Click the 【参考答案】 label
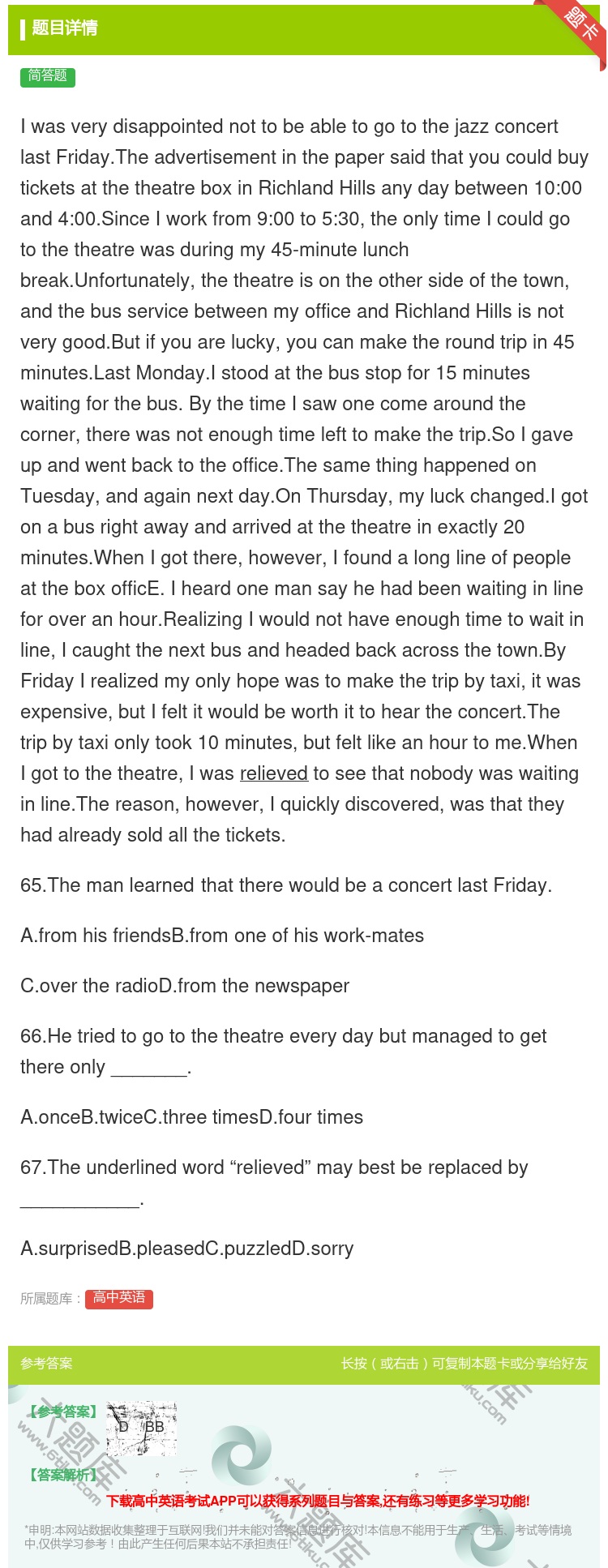The width and height of the screenshot is (608, 1568). coord(63,1412)
